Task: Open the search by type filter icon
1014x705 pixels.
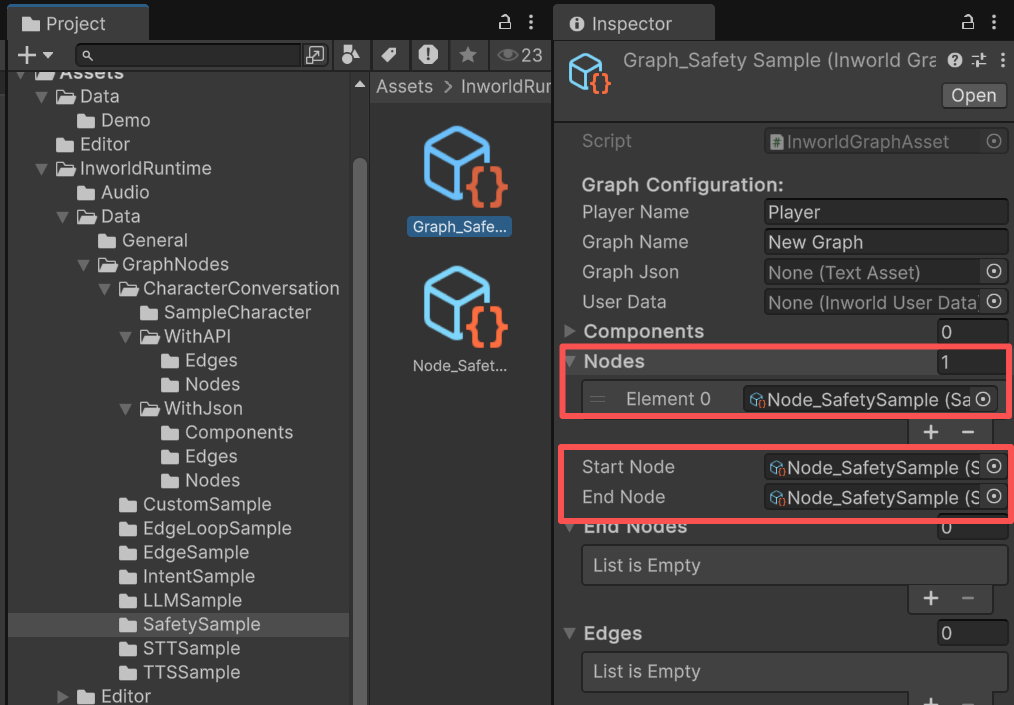Action: (350, 55)
